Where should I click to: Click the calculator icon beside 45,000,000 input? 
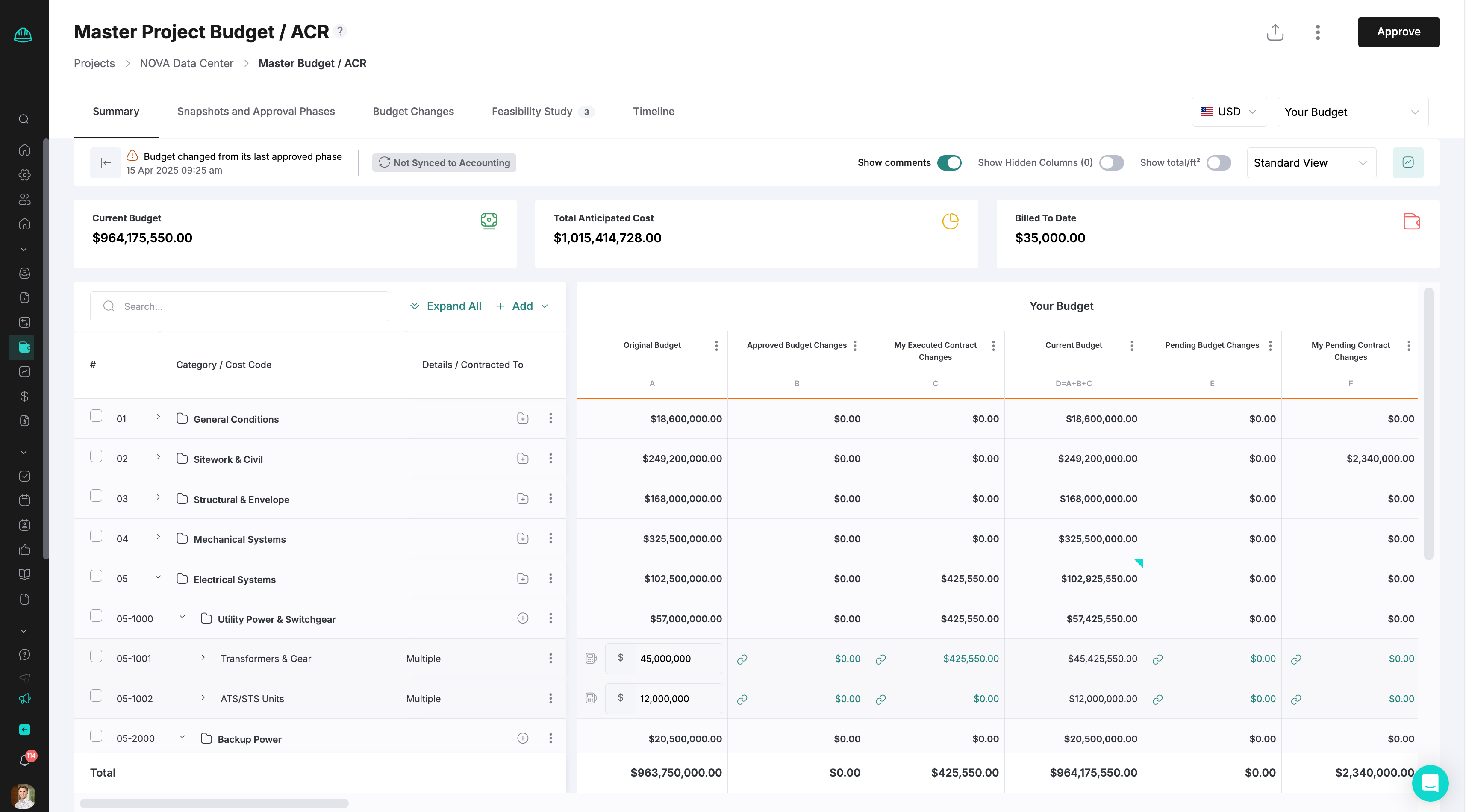[x=591, y=659]
